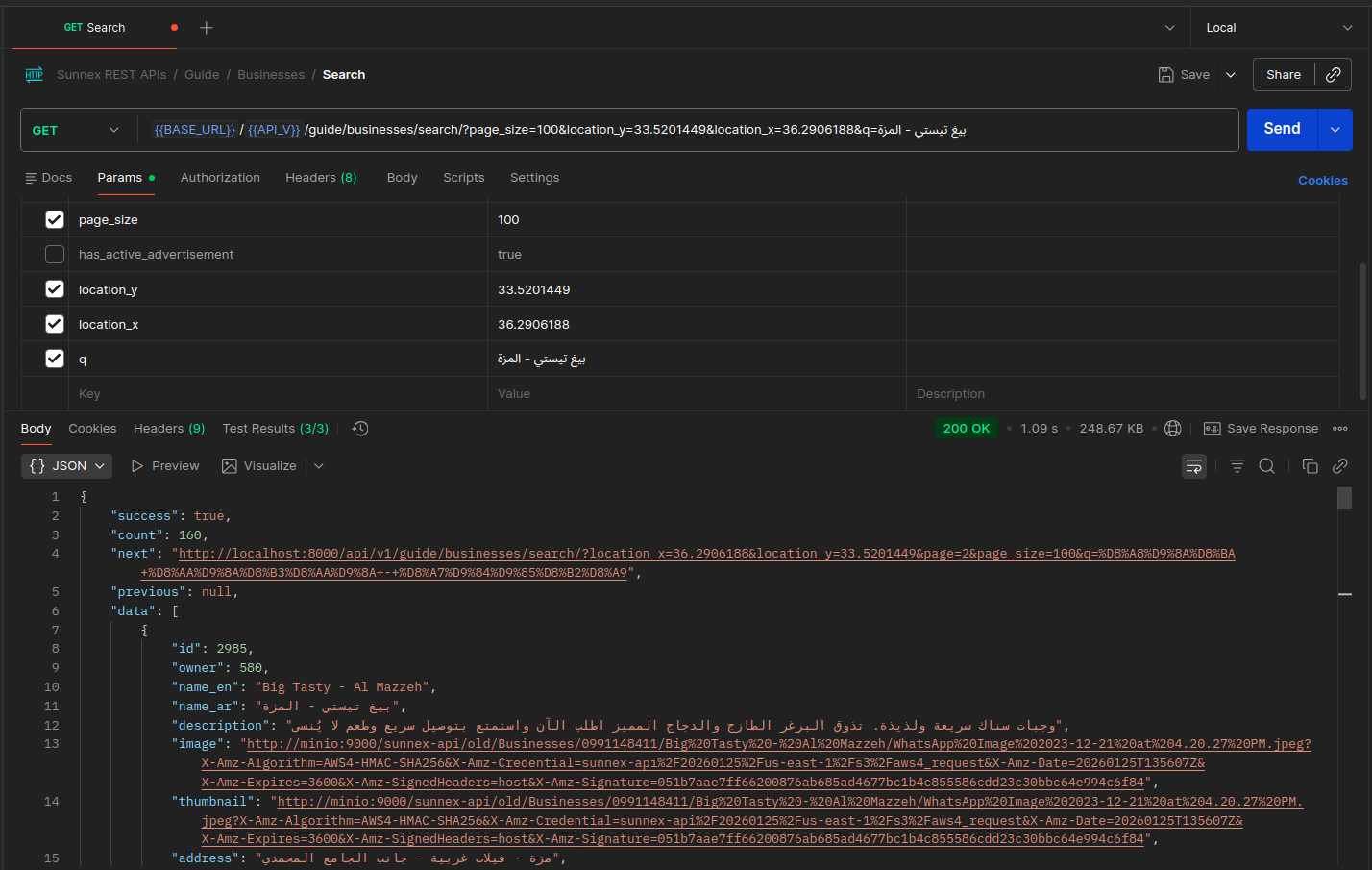Open the response history clock icon
The height and width of the screenshot is (870, 1372).
point(360,429)
